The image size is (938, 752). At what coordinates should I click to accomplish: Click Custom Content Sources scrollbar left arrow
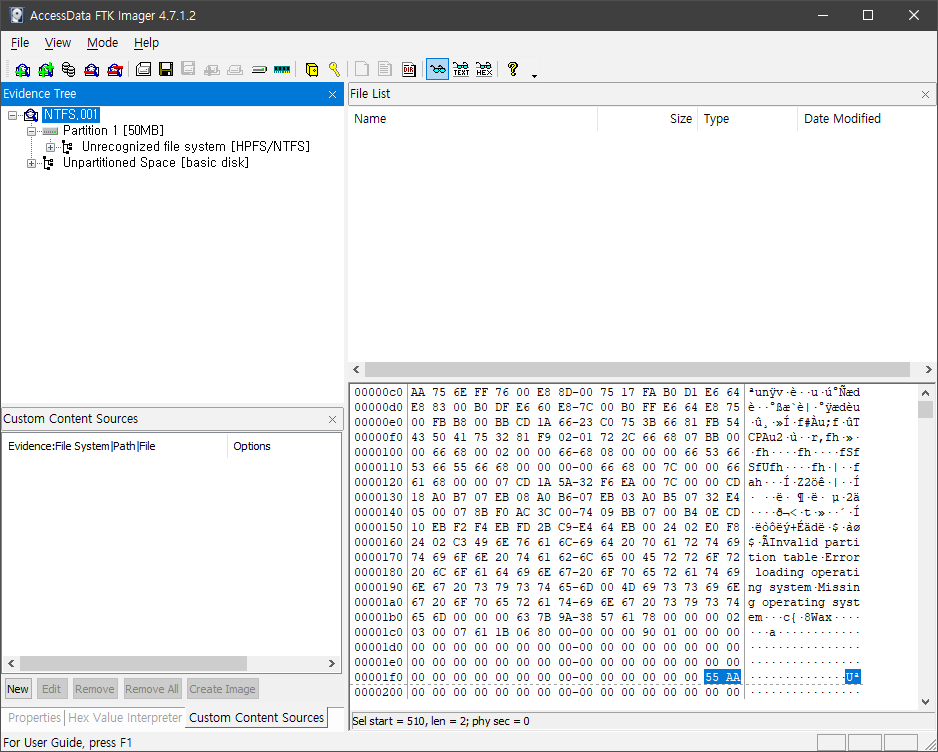point(11,663)
